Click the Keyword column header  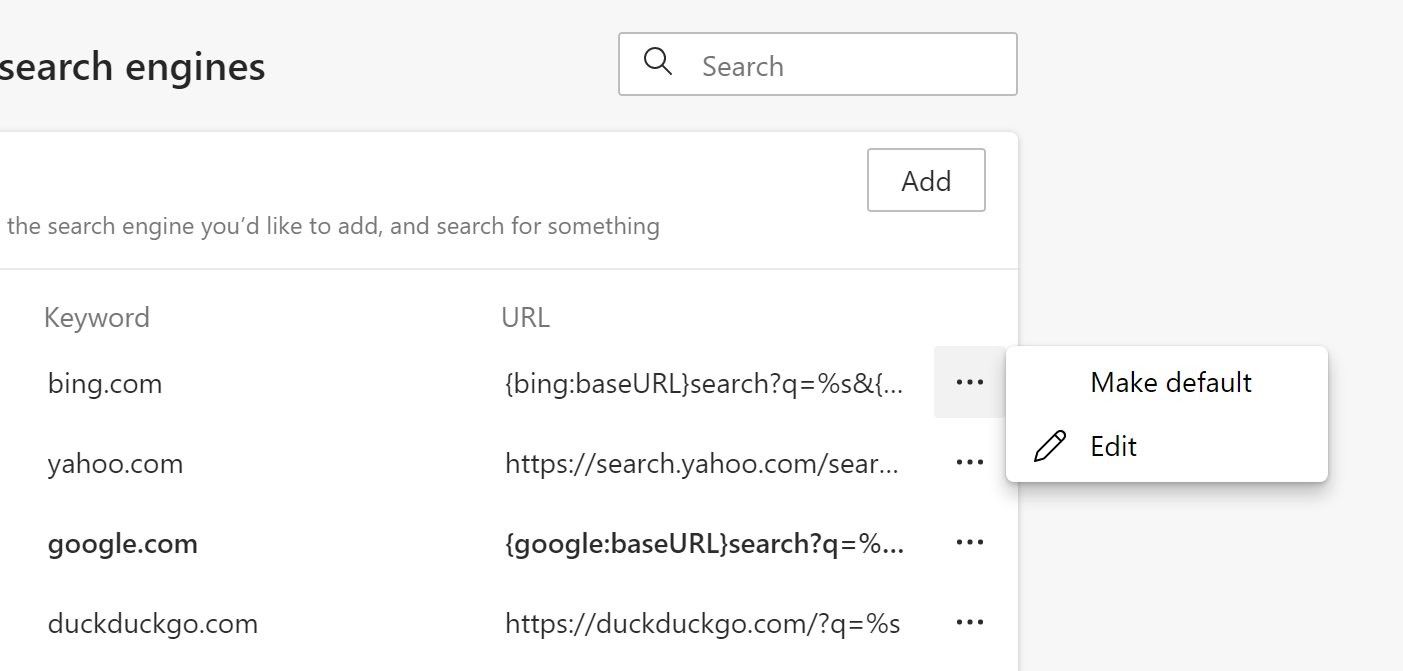97,318
